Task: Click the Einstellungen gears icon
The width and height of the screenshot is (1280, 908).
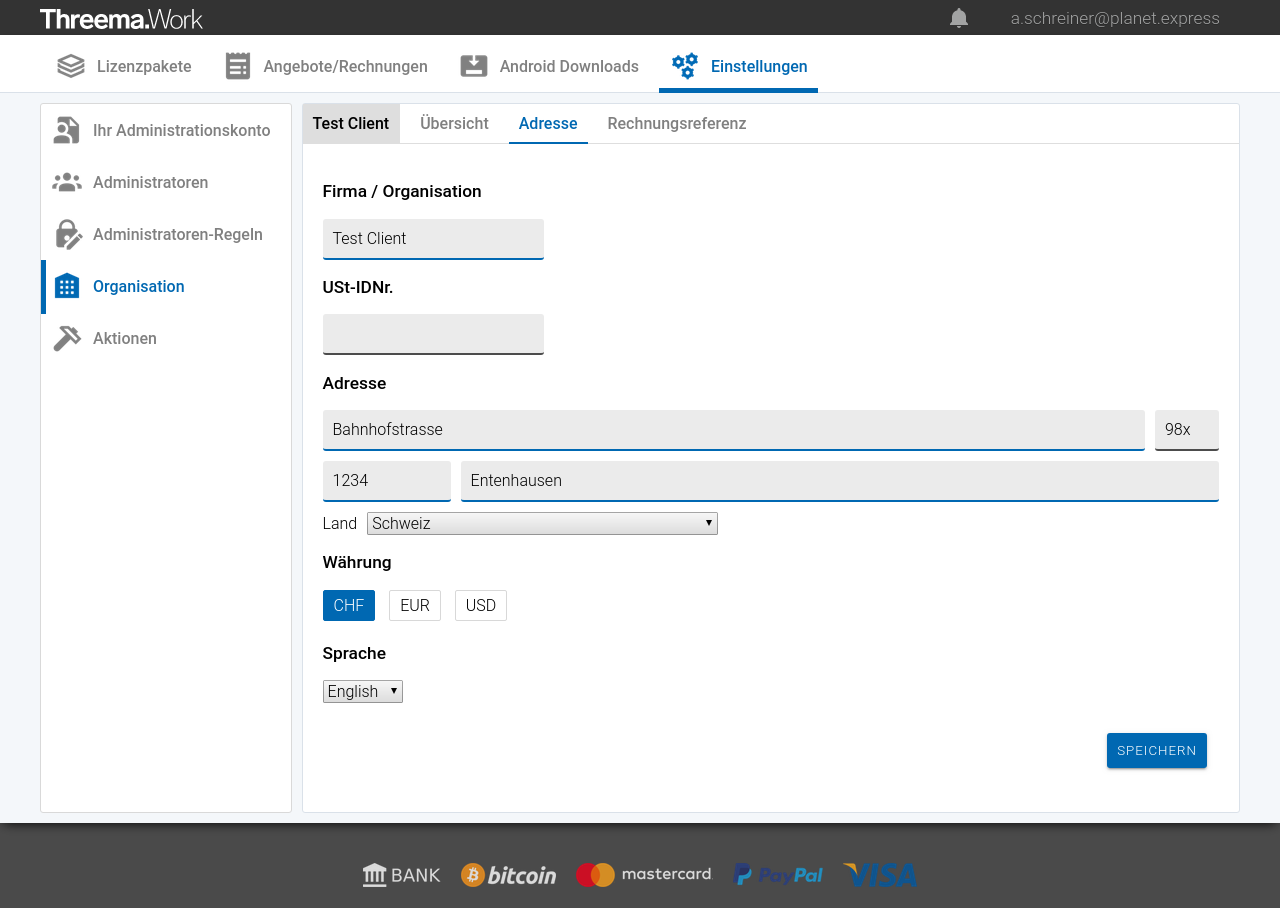Action: (x=685, y=66)
